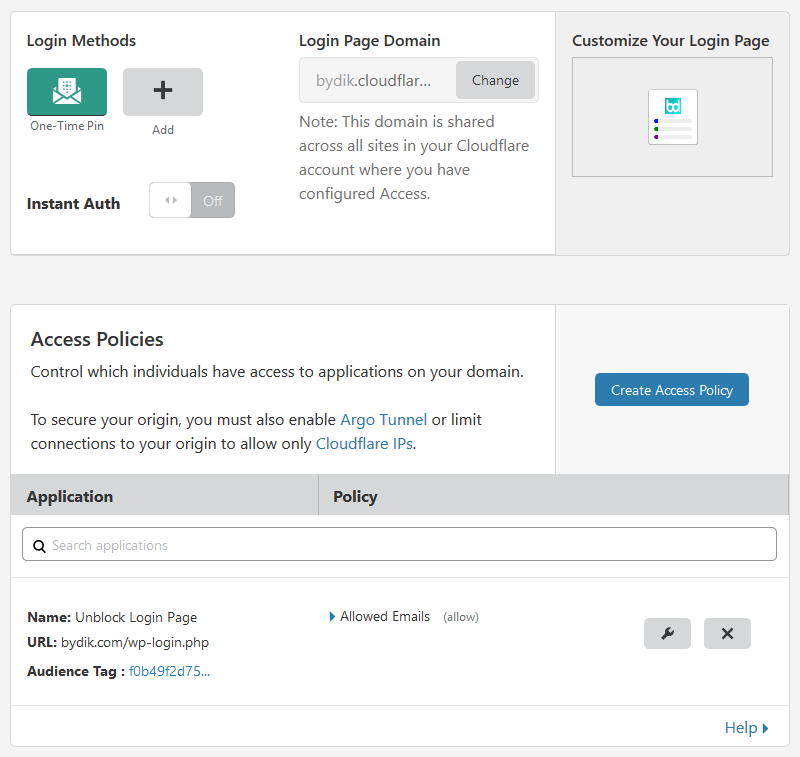800x757 pixels.
Task: Click the Add login method plus icon
Action: (x=162, y=91)
